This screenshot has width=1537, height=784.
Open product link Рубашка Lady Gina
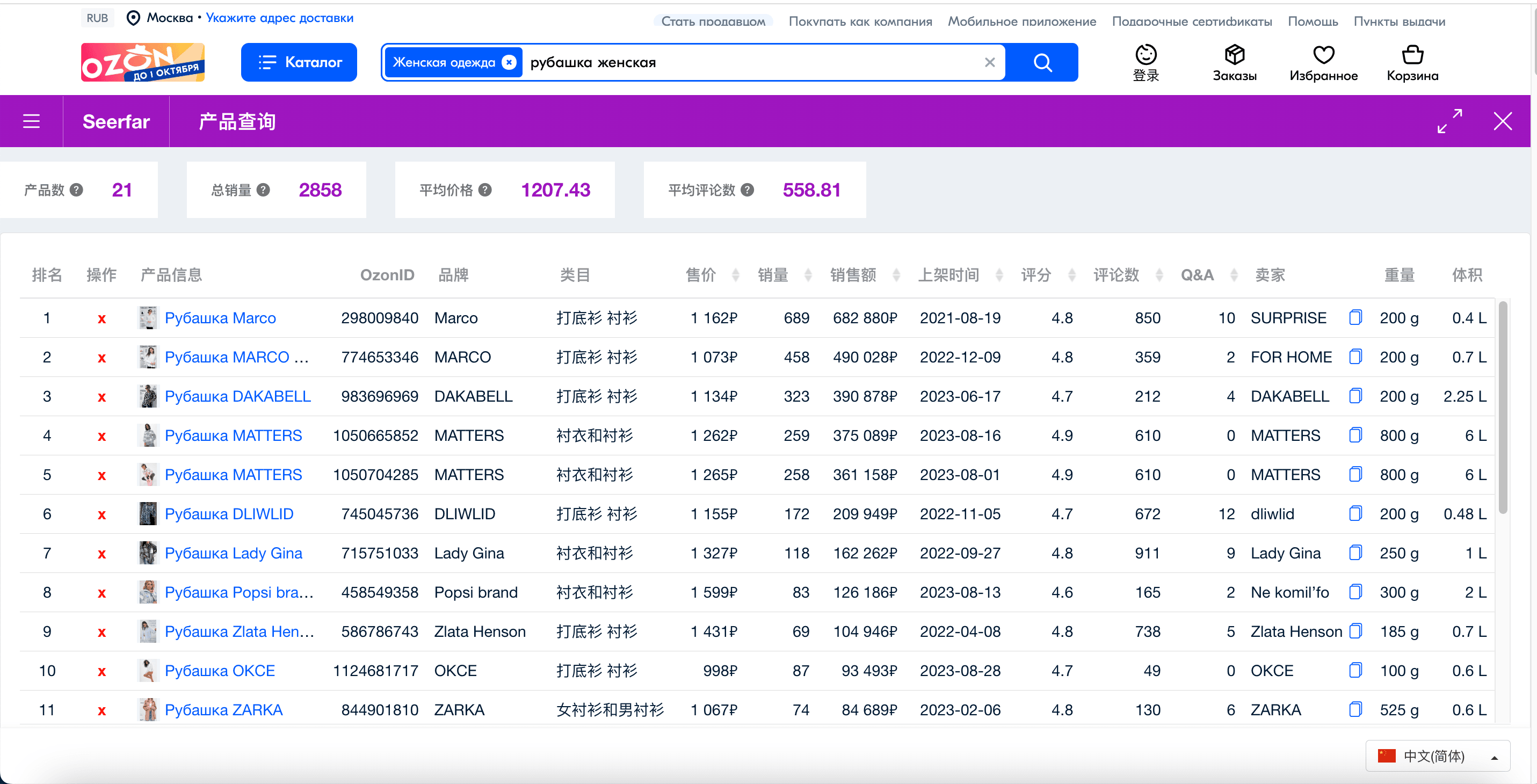pyautogui.click(x=233, y=553)
